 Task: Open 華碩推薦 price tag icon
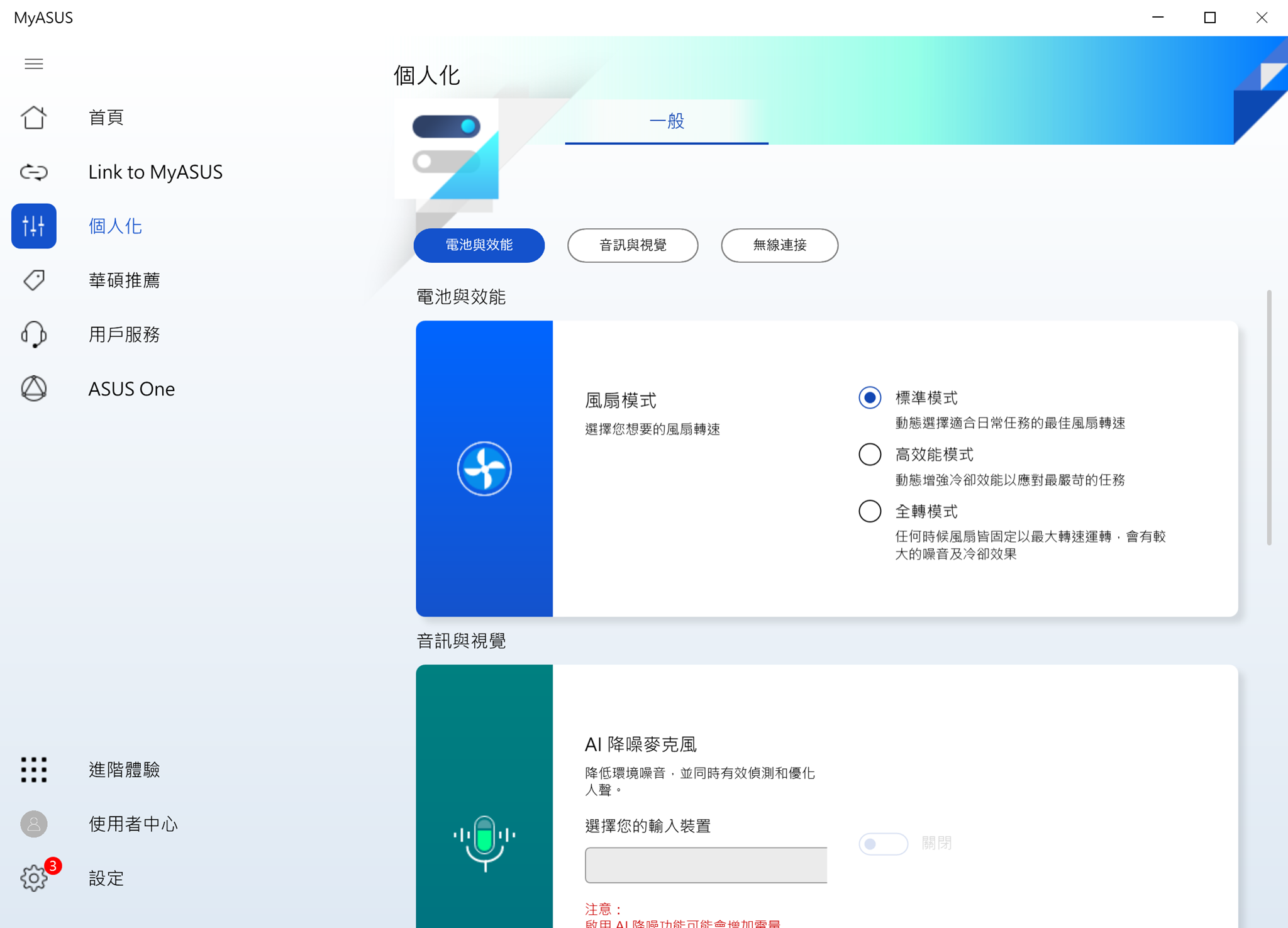[x=34, y=280]
